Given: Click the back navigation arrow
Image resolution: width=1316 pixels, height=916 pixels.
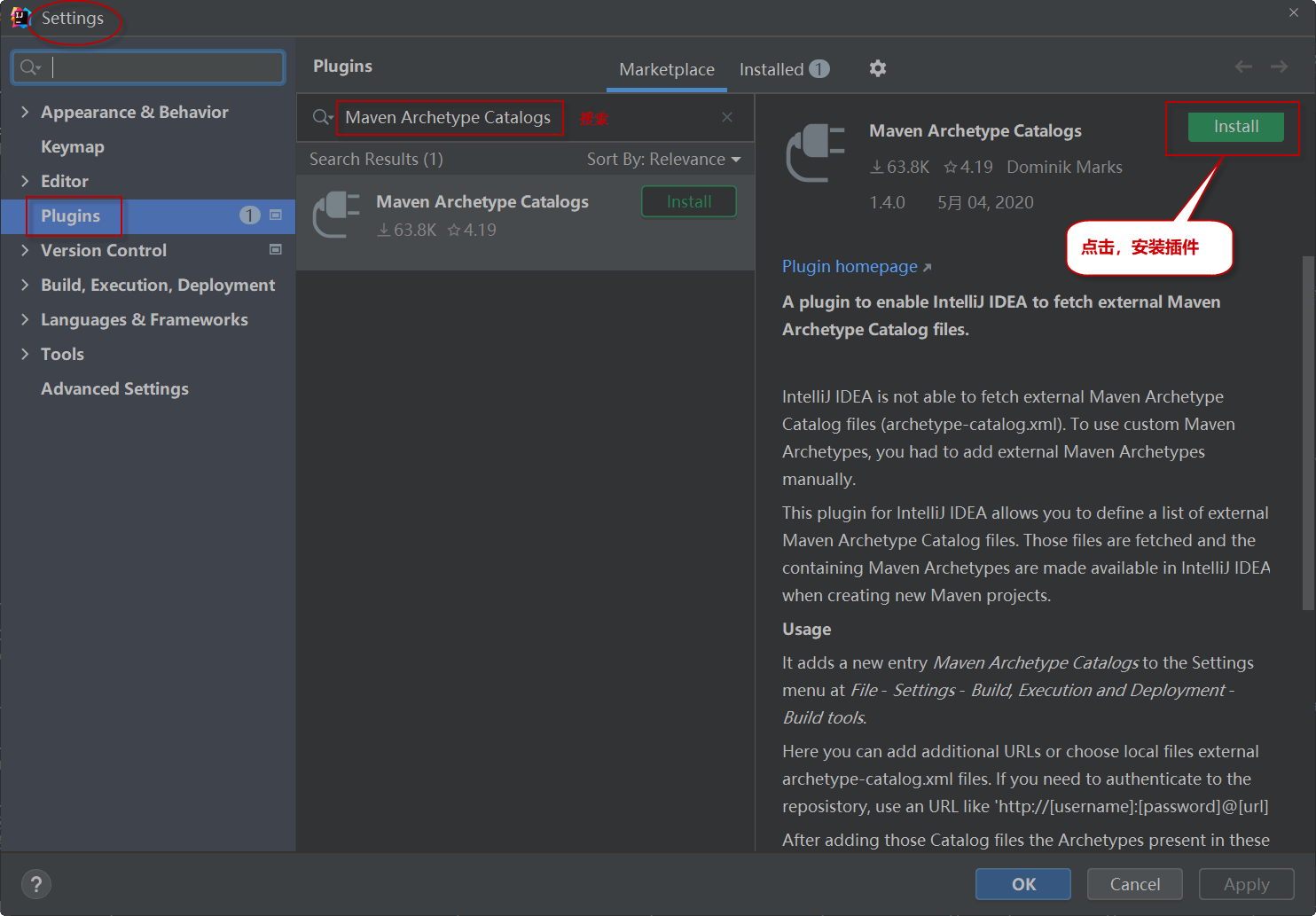Looking at the screenshot, I should click(1243, 67).
